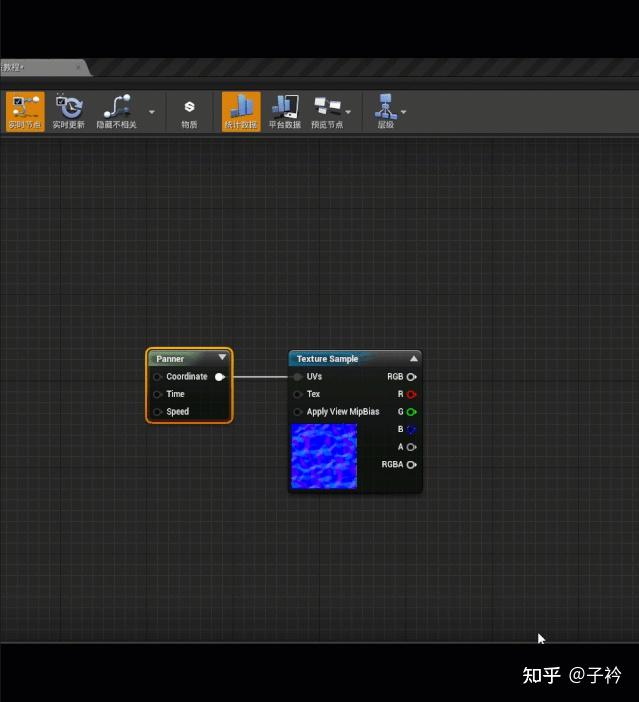The height and width of the screenshot is (702, 639).
Task: Click the wire connecting Panner to UVs
Action: click(x=261, y=377)
